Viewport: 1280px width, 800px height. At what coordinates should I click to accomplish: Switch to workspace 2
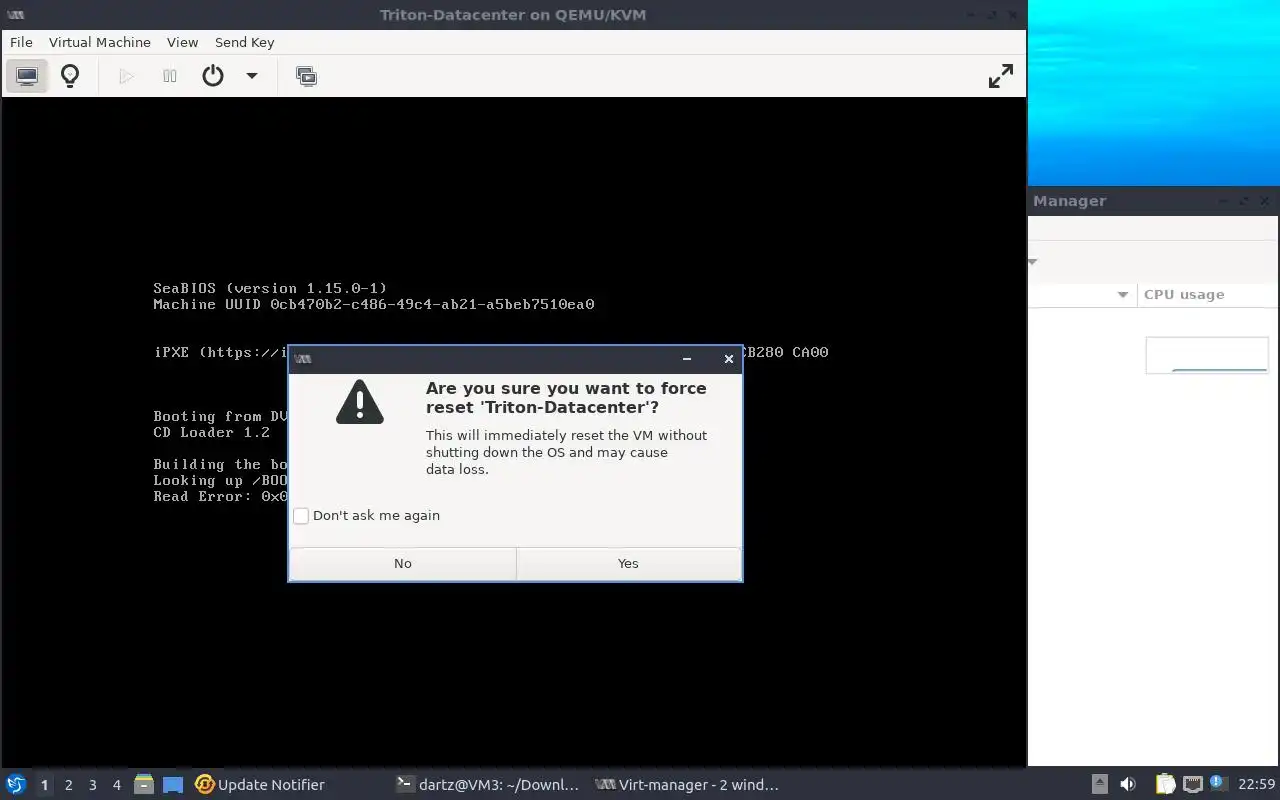[x=68, y=785]
